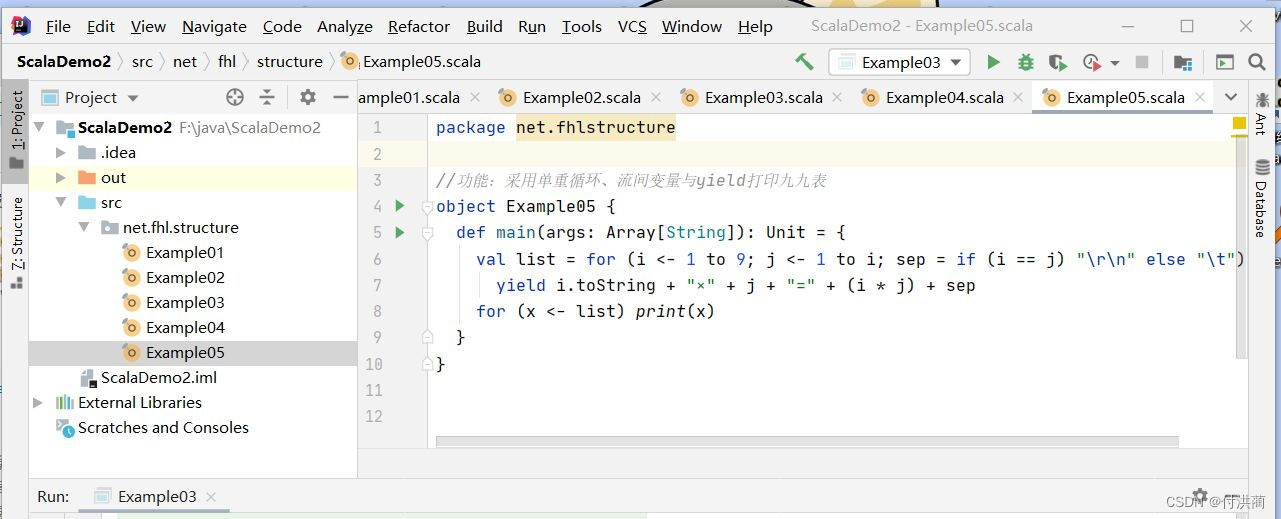Select Example01 in project tree
1281x519 pixels.
[x=185, y=252]
